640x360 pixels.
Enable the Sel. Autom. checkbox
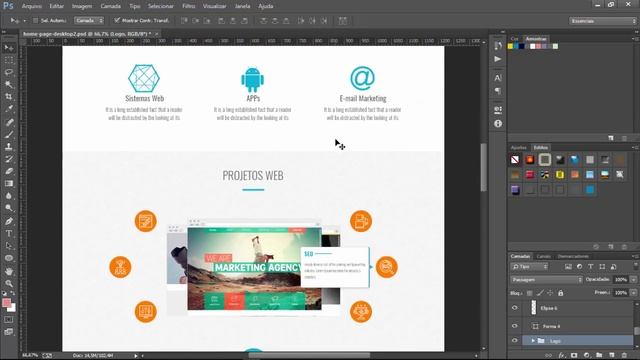pyautogui.click(x=35, y=20)
